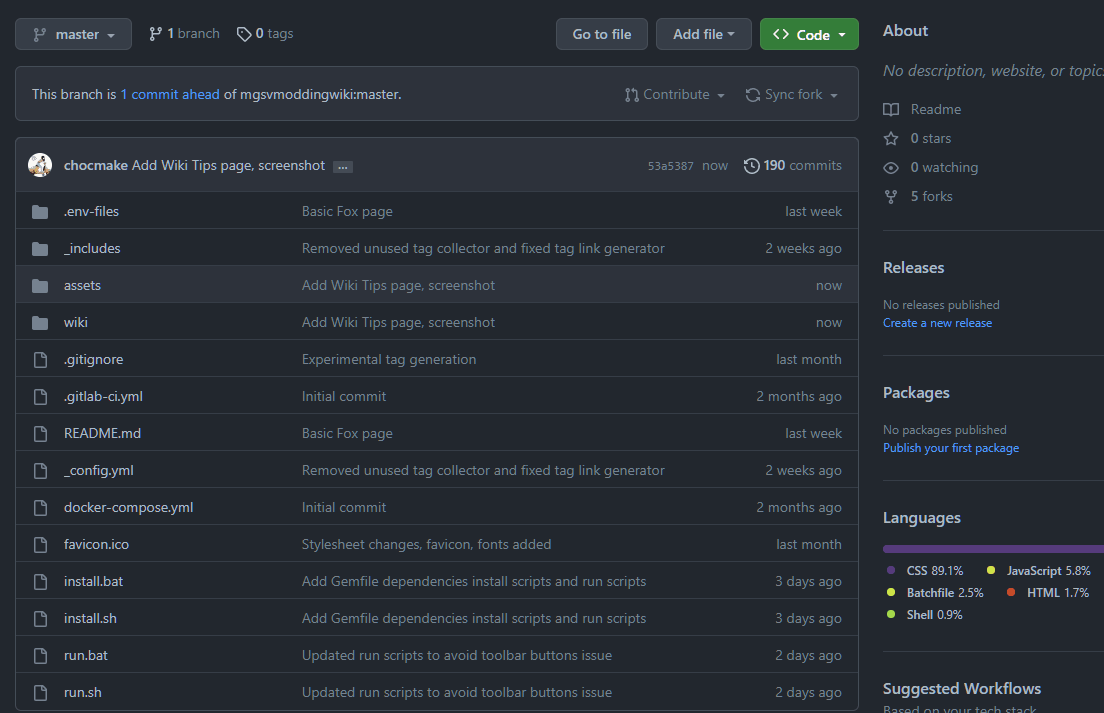Click the Readme book icon
Image resolution: width=1104 pixels, height=713 pixels.
[x=891, y=110]
